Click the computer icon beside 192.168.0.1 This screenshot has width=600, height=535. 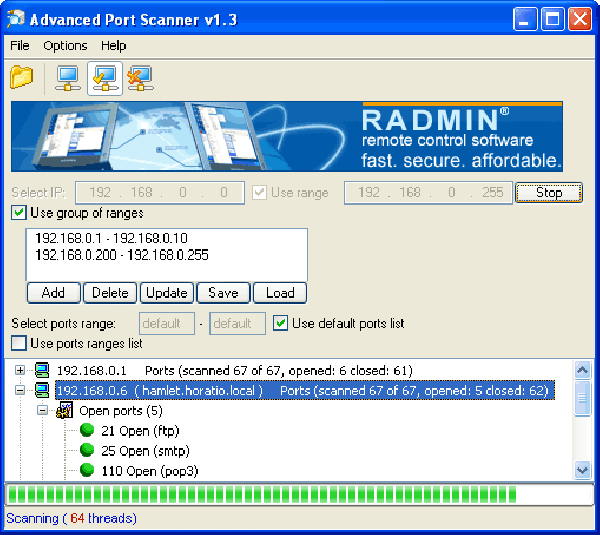click(42, 370)
